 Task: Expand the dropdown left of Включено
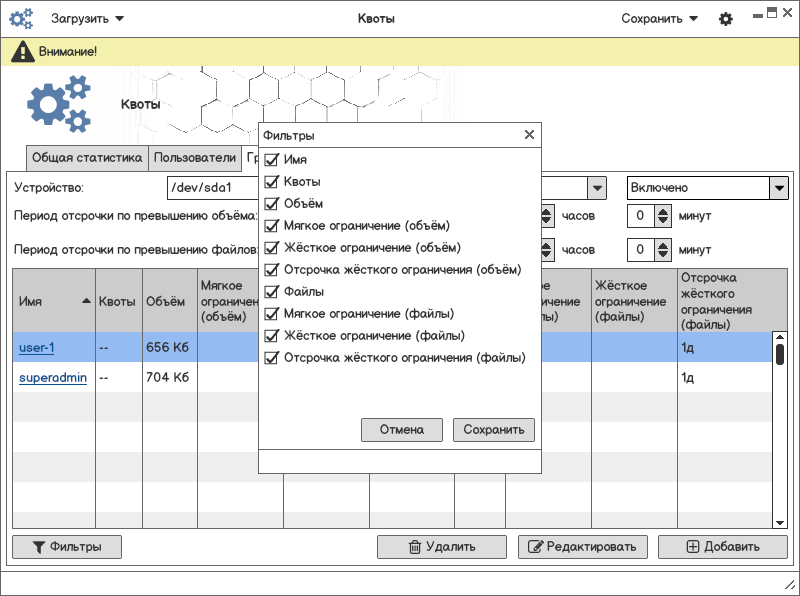[597, 188]
